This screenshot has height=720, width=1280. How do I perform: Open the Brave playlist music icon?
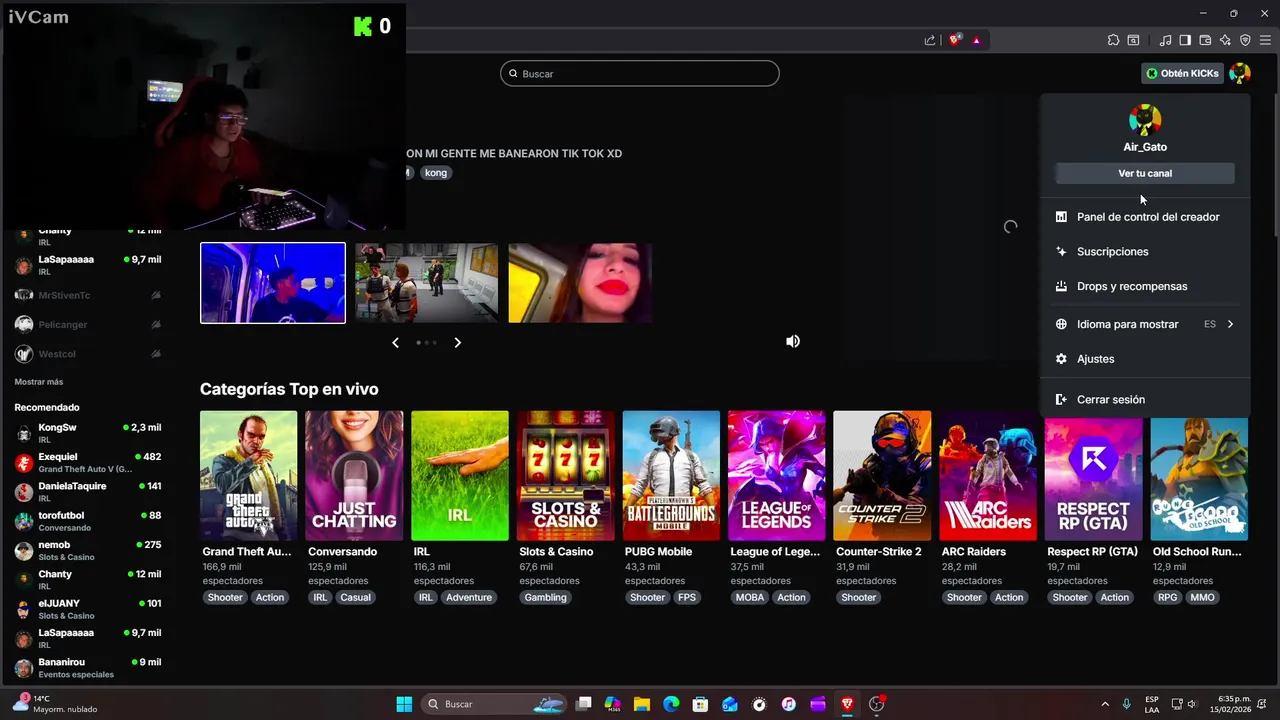[x=1165, y=40]
